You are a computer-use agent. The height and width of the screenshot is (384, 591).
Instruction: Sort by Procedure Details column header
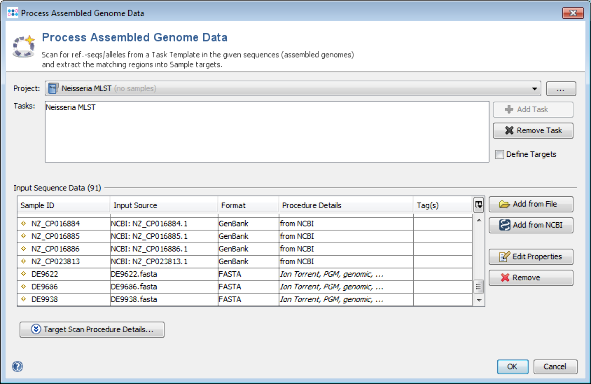point(346,205)
